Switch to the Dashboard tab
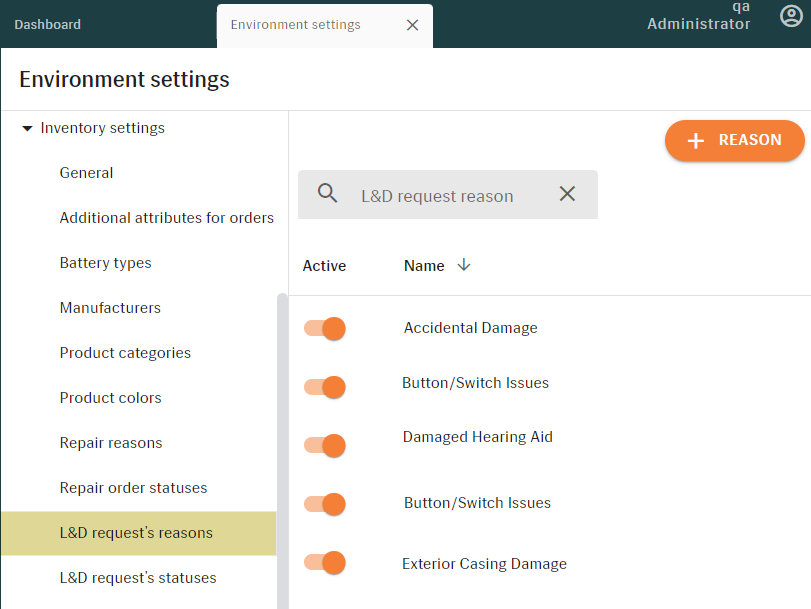This screenshot has height=609, width=811. tap(48, 24)
